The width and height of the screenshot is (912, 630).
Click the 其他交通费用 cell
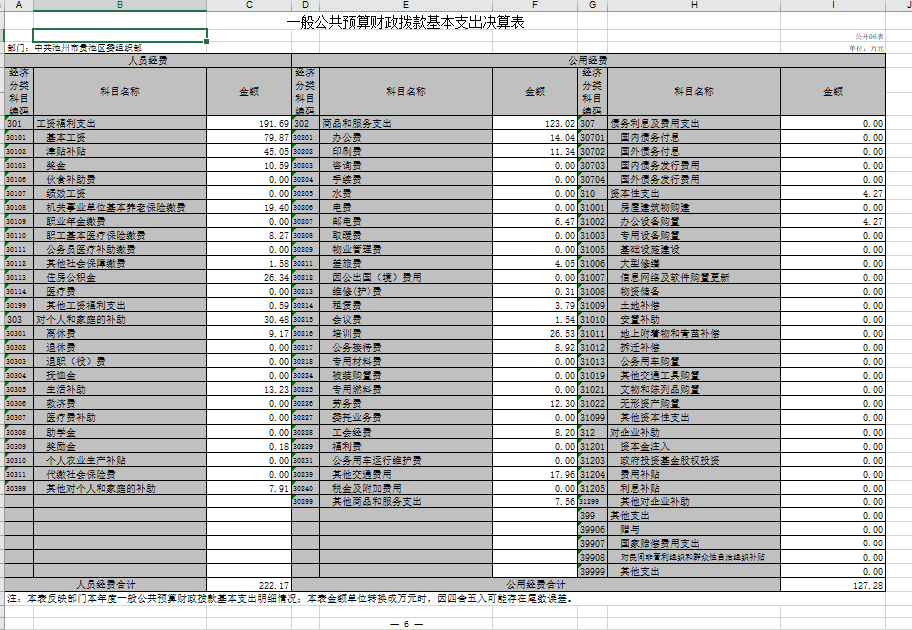click(406, 474)
